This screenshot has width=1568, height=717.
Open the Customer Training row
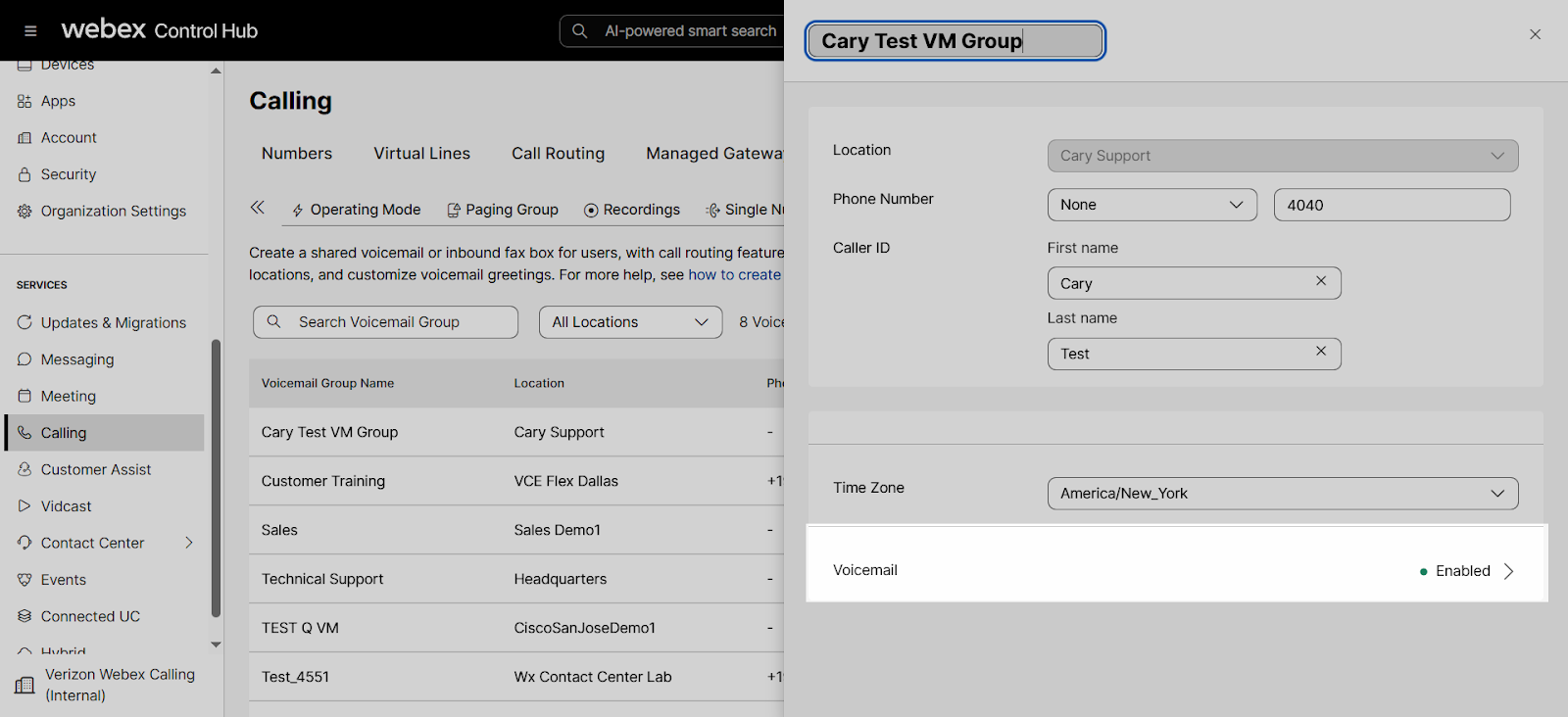pyautogui.click(x=516, y=481)
